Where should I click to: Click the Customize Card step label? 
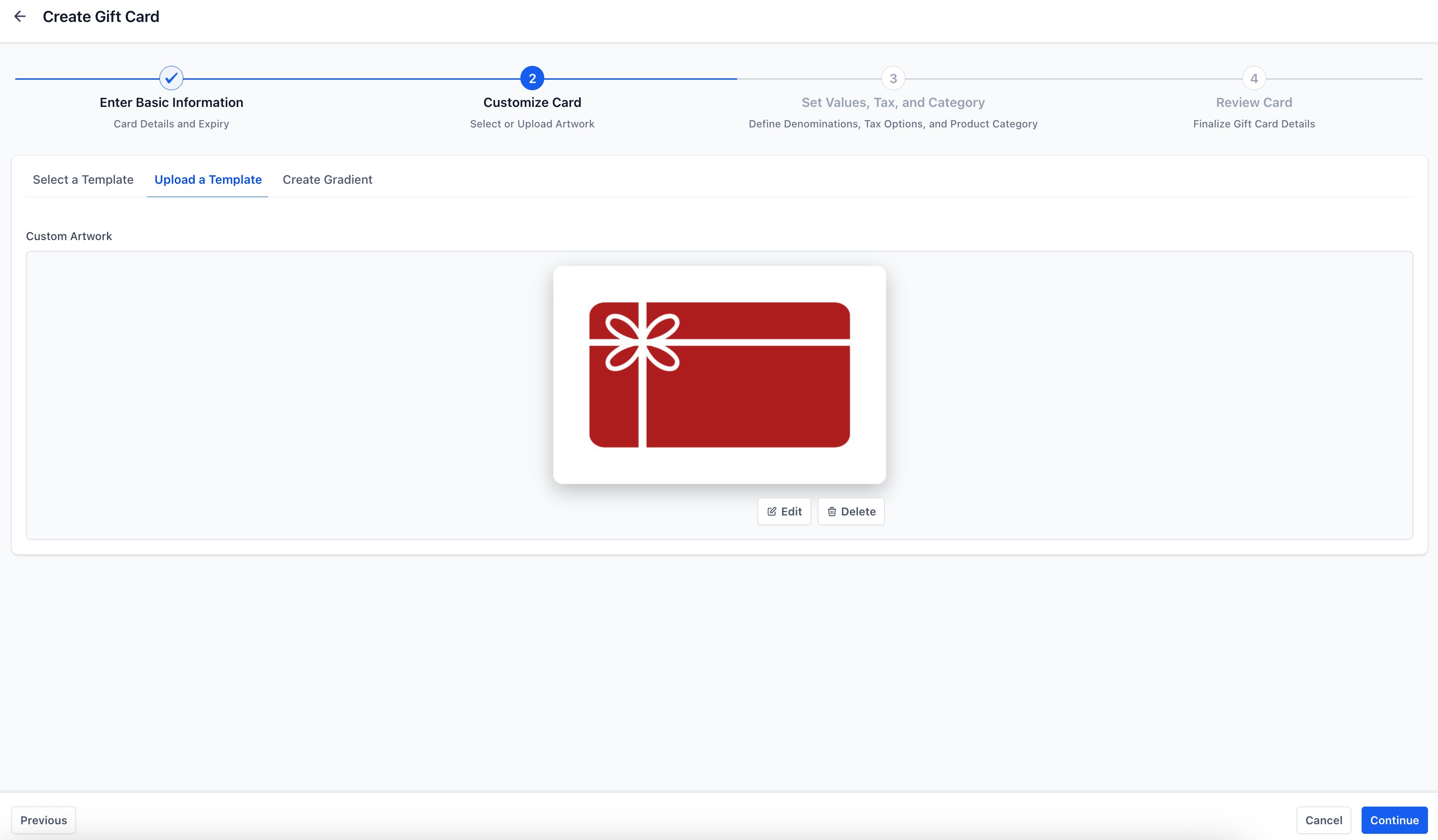pyautogui.click(x=532, y=103)
